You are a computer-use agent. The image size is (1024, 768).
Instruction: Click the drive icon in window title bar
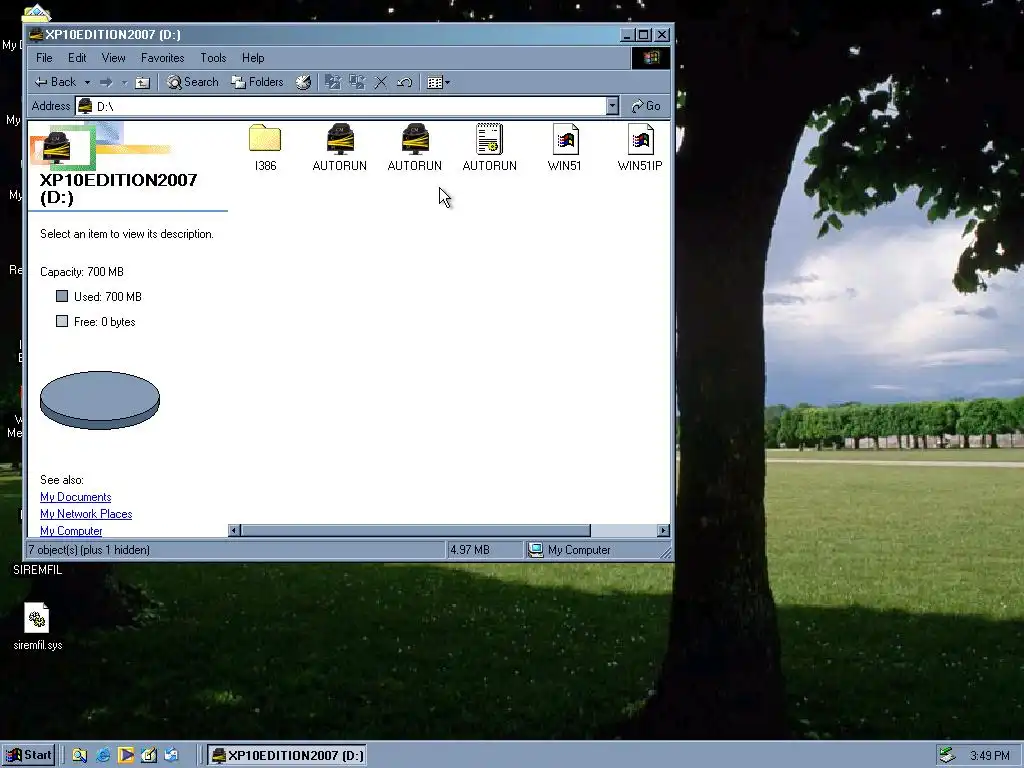pos(37,35)
